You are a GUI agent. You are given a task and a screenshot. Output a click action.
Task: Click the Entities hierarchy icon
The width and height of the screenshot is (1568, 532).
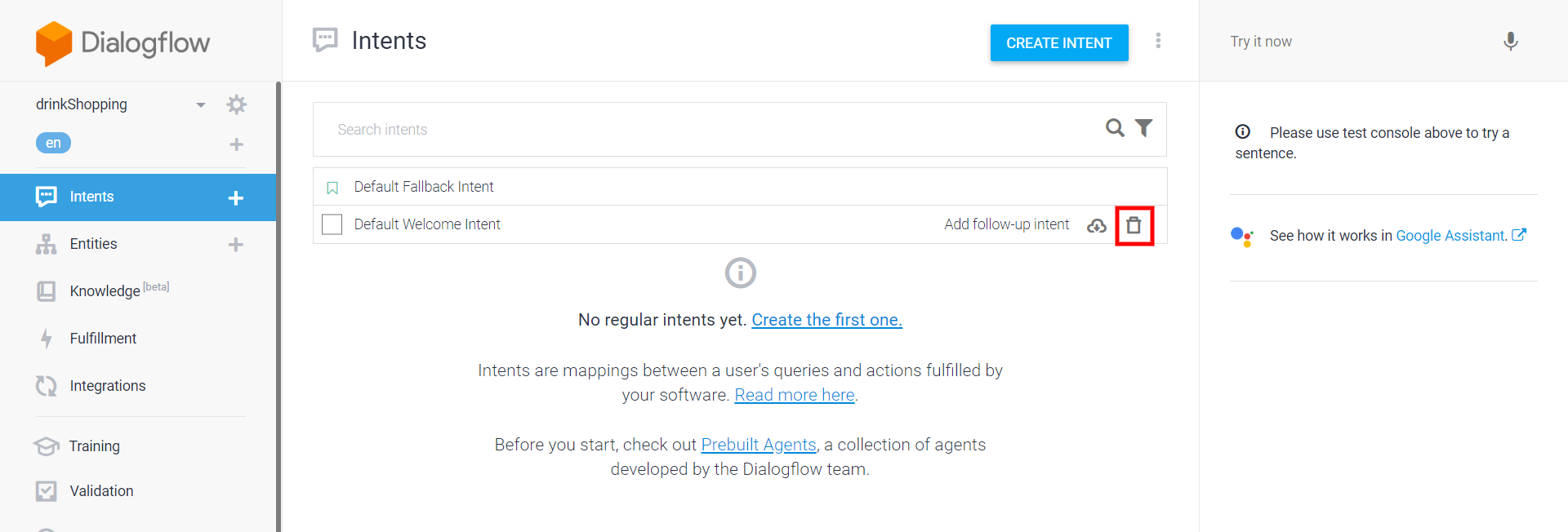point(47,244)
